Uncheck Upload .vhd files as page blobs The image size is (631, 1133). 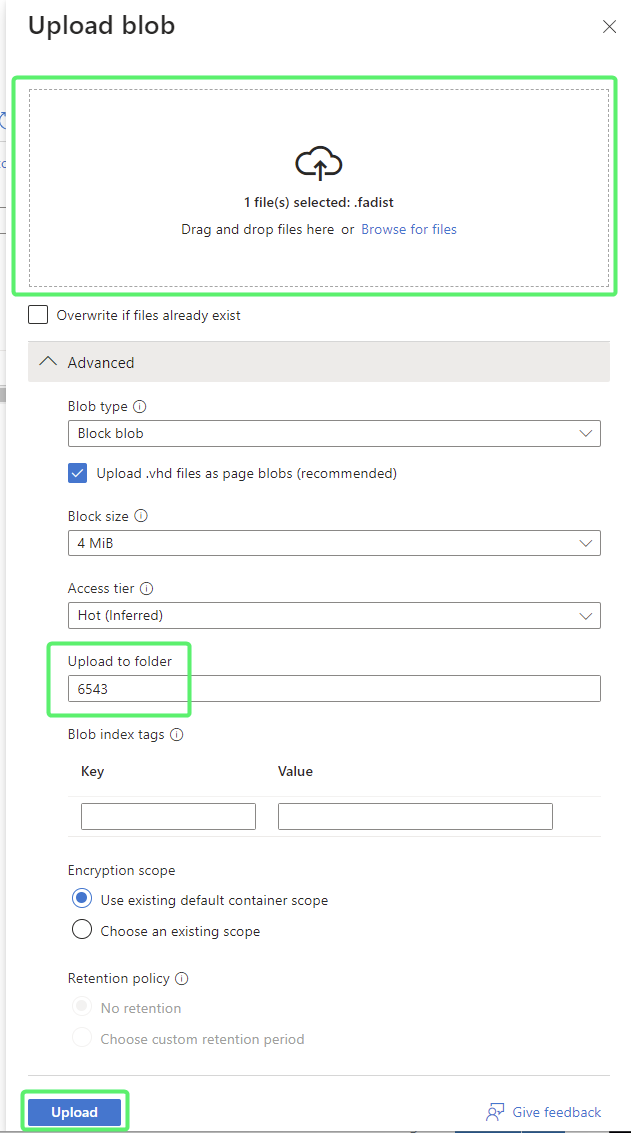(x=78, y=473)
